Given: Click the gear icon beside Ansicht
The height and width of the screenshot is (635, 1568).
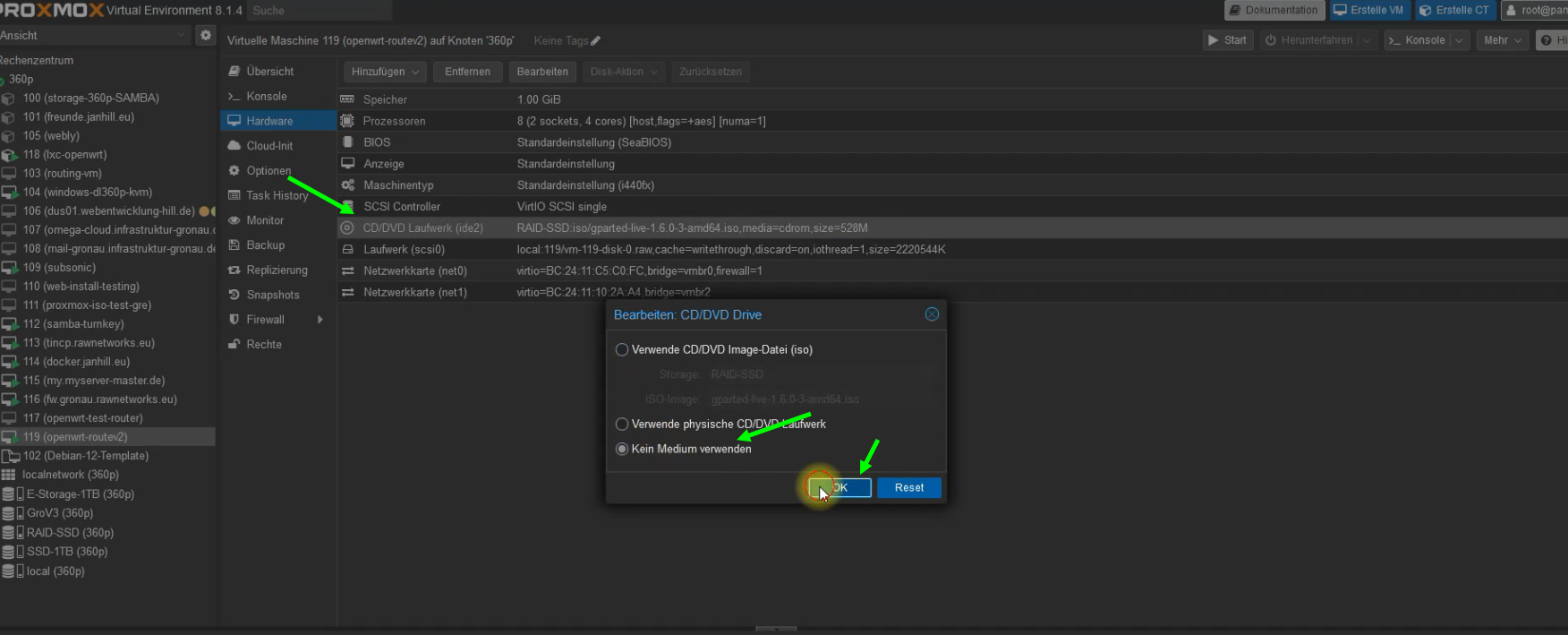Looking at the screenshot, I should (x=206, y=35).
